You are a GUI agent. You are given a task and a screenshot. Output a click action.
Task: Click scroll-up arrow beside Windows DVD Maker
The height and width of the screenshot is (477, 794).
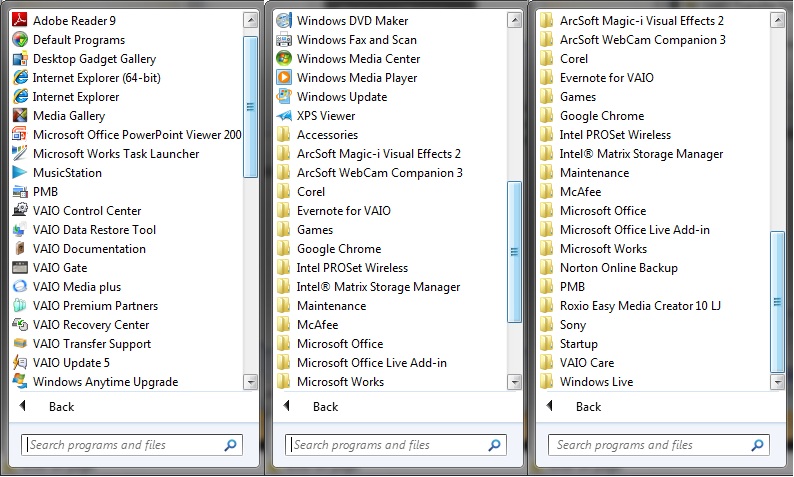tap(514, 20)
